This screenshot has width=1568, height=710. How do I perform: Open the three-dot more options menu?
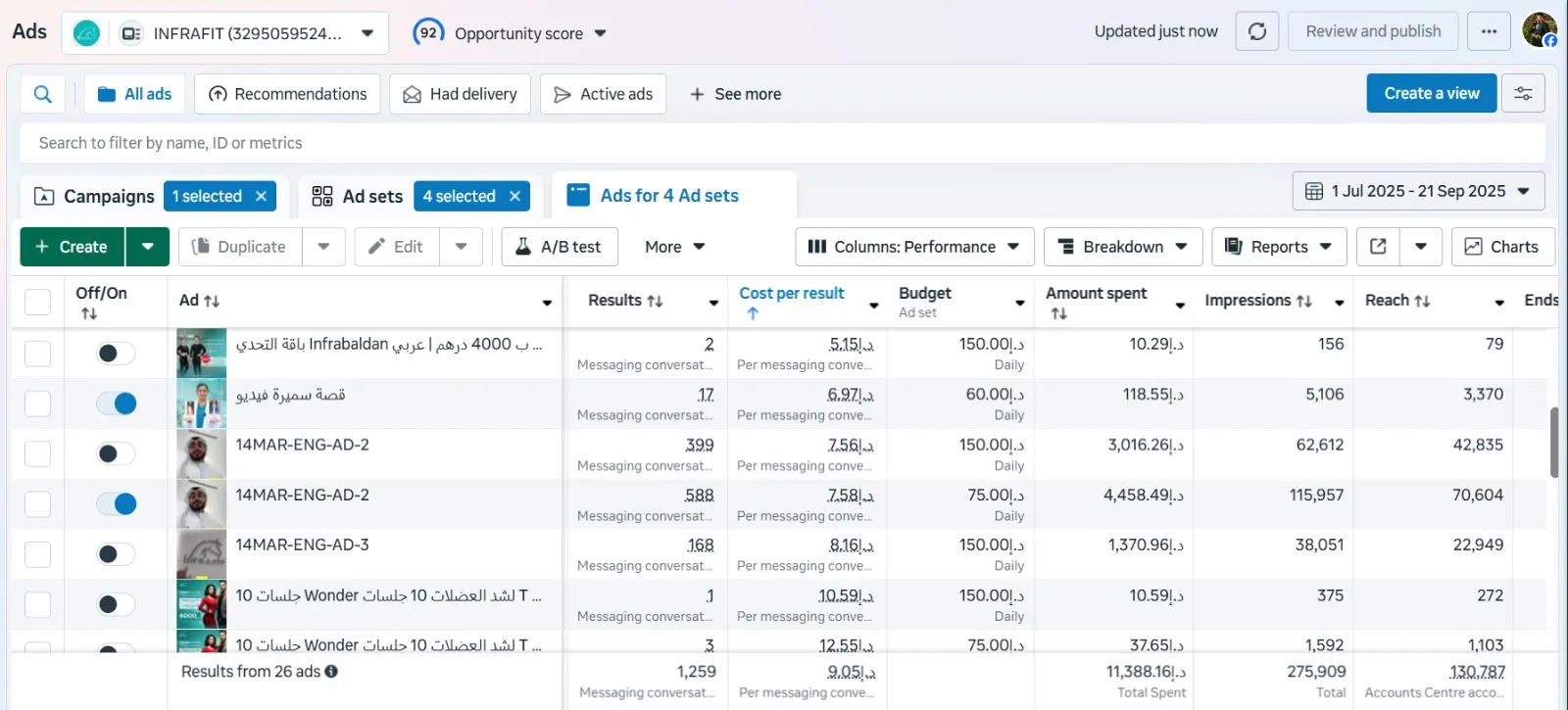click(1489, 32)
